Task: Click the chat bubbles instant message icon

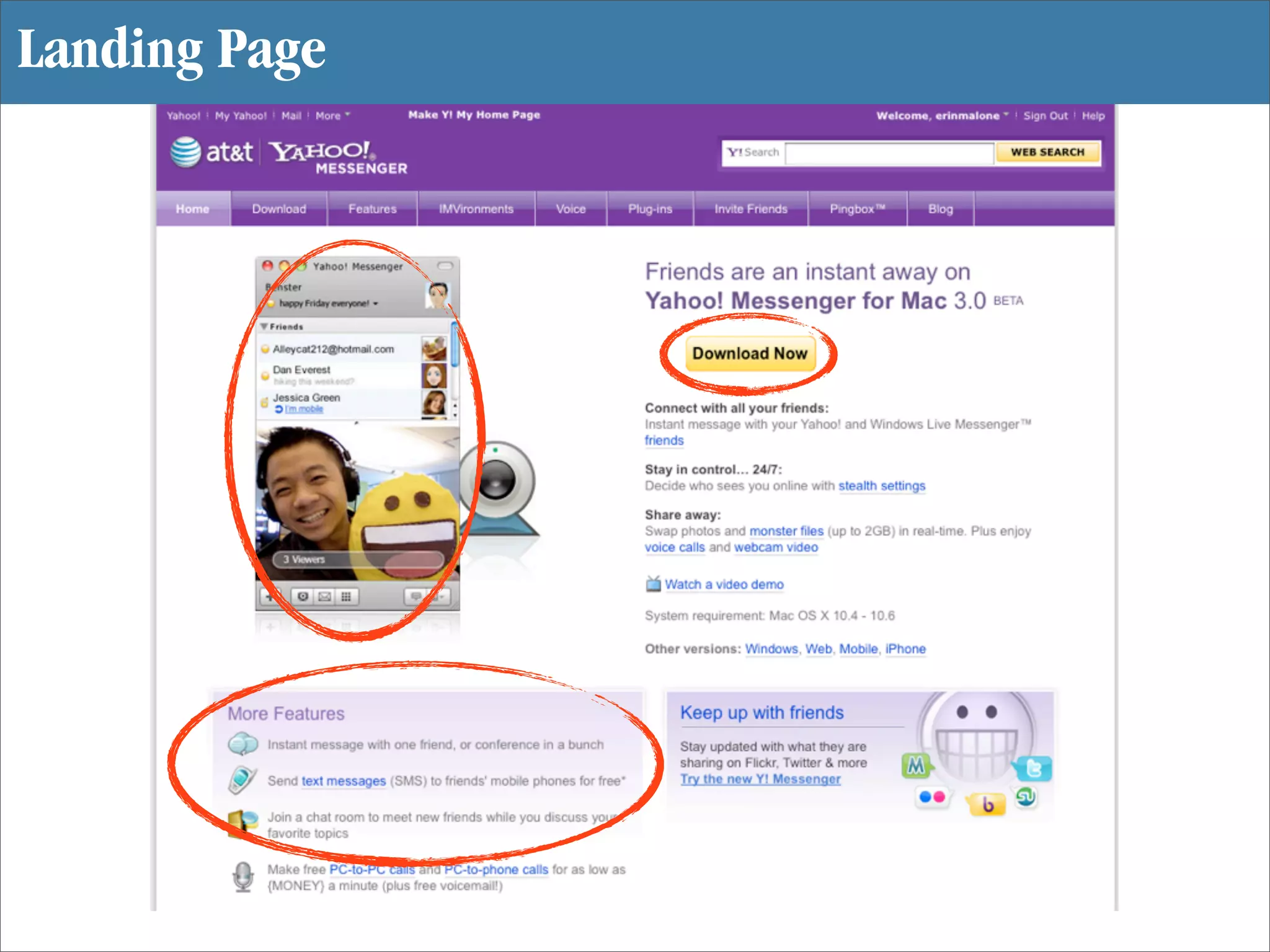Action: click(242, 744)
